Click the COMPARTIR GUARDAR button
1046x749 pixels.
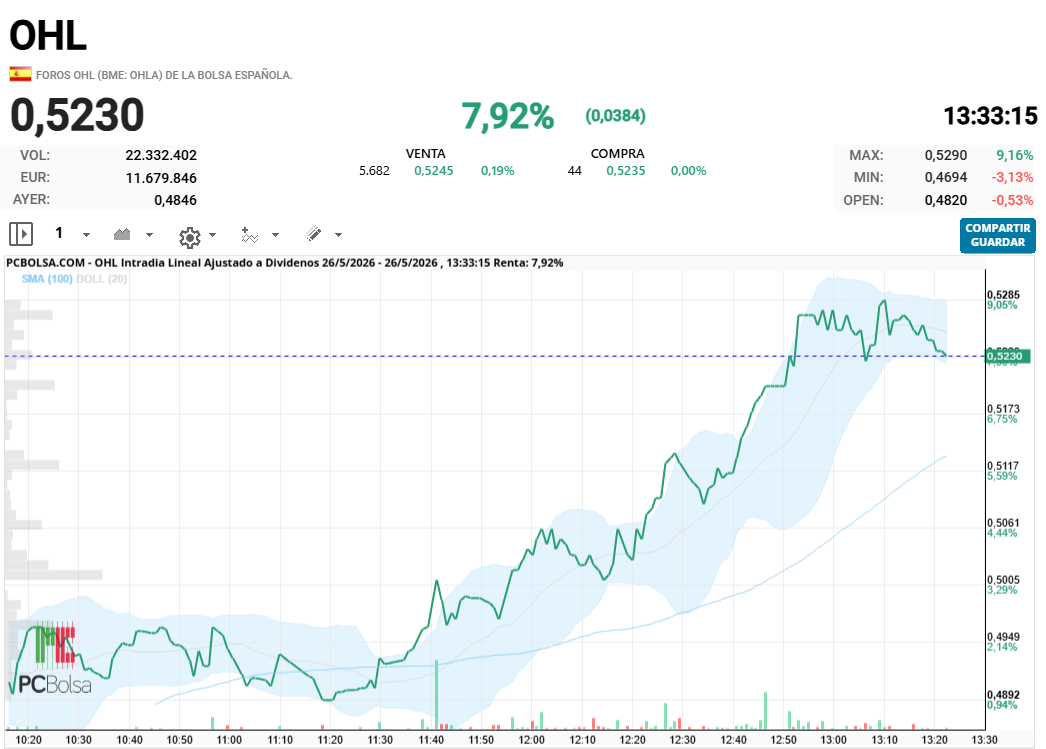coord(998,235)
